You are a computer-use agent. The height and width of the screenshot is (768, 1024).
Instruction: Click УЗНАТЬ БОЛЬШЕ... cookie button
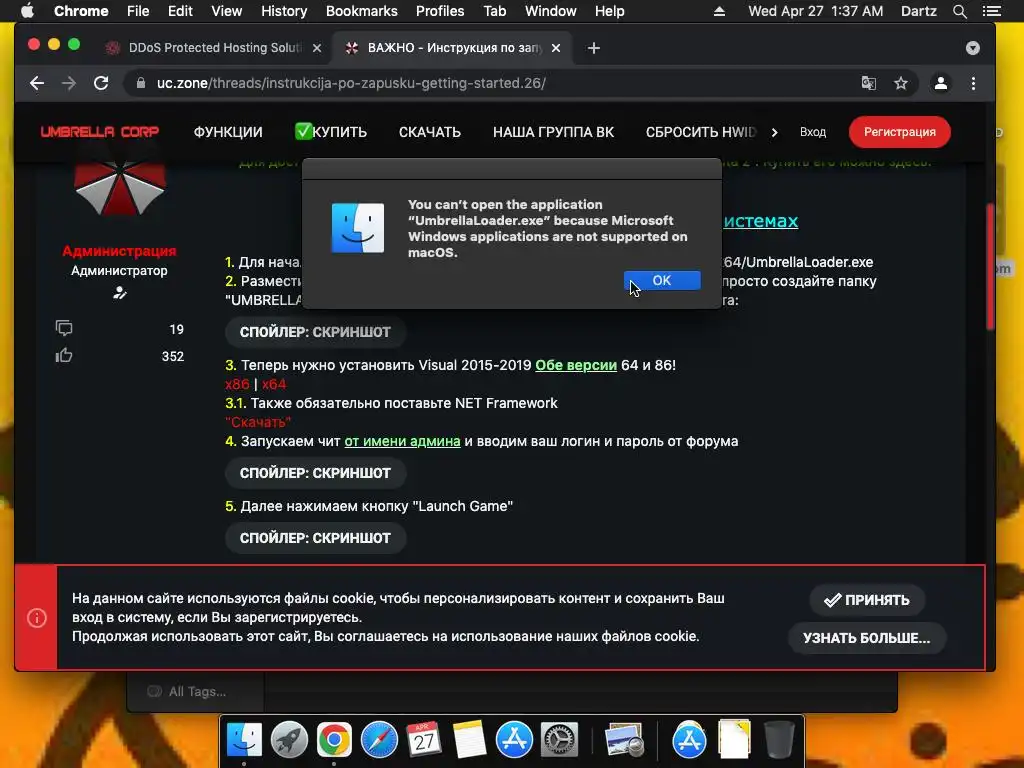coord(867,638)
